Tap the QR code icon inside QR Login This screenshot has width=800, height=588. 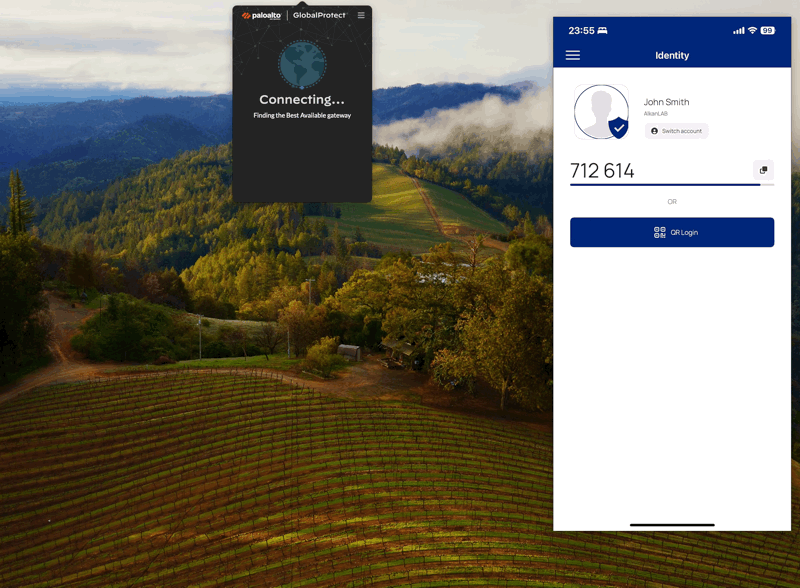tap(658, 232)
